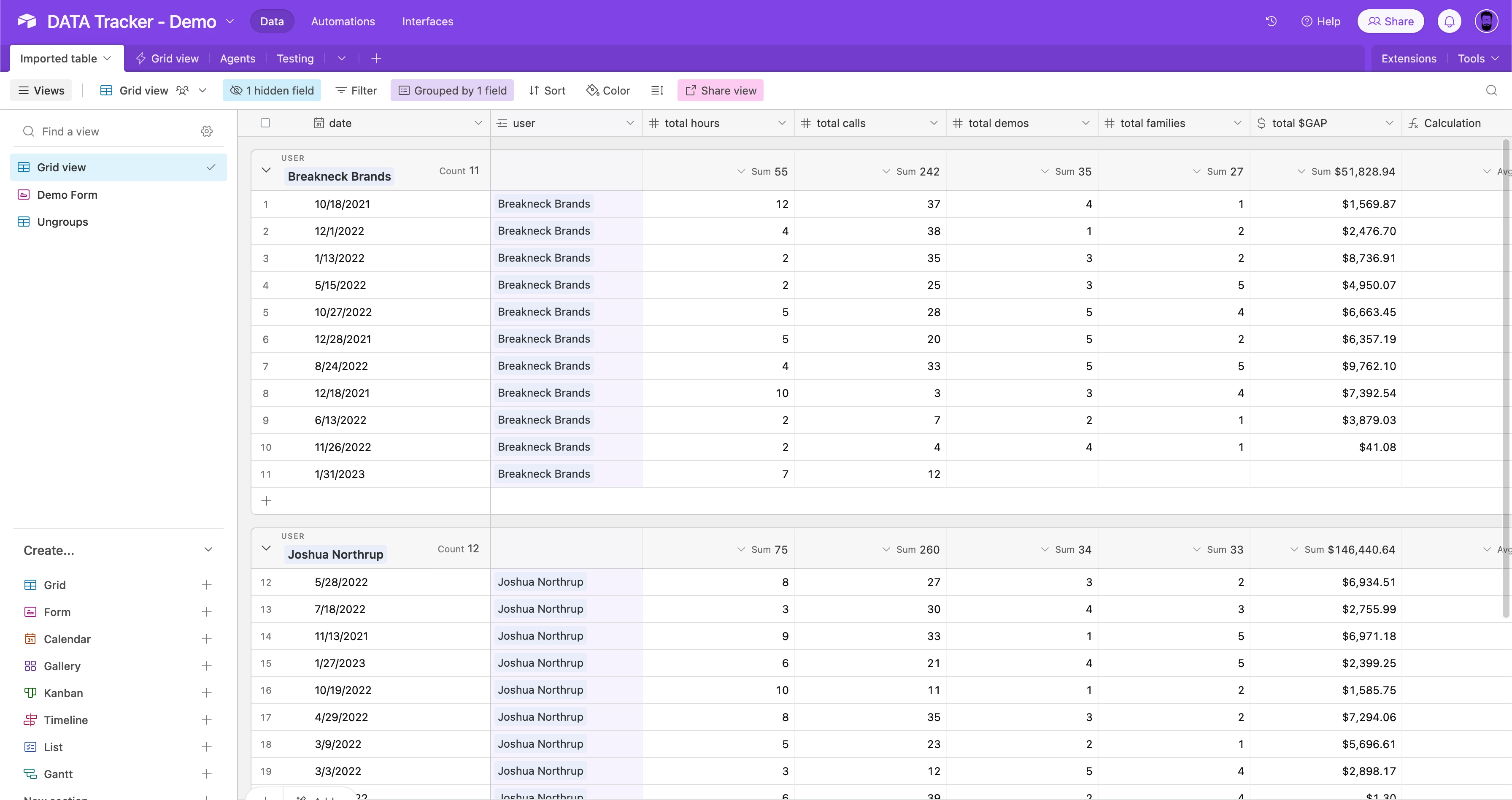Open the user profile avatar
1512x800 pixels.
[1486, 22]
